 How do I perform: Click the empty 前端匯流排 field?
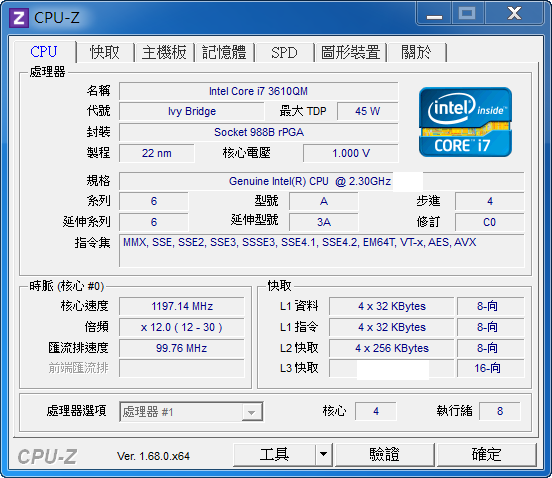pyautogui.click(x=182, y=369)
